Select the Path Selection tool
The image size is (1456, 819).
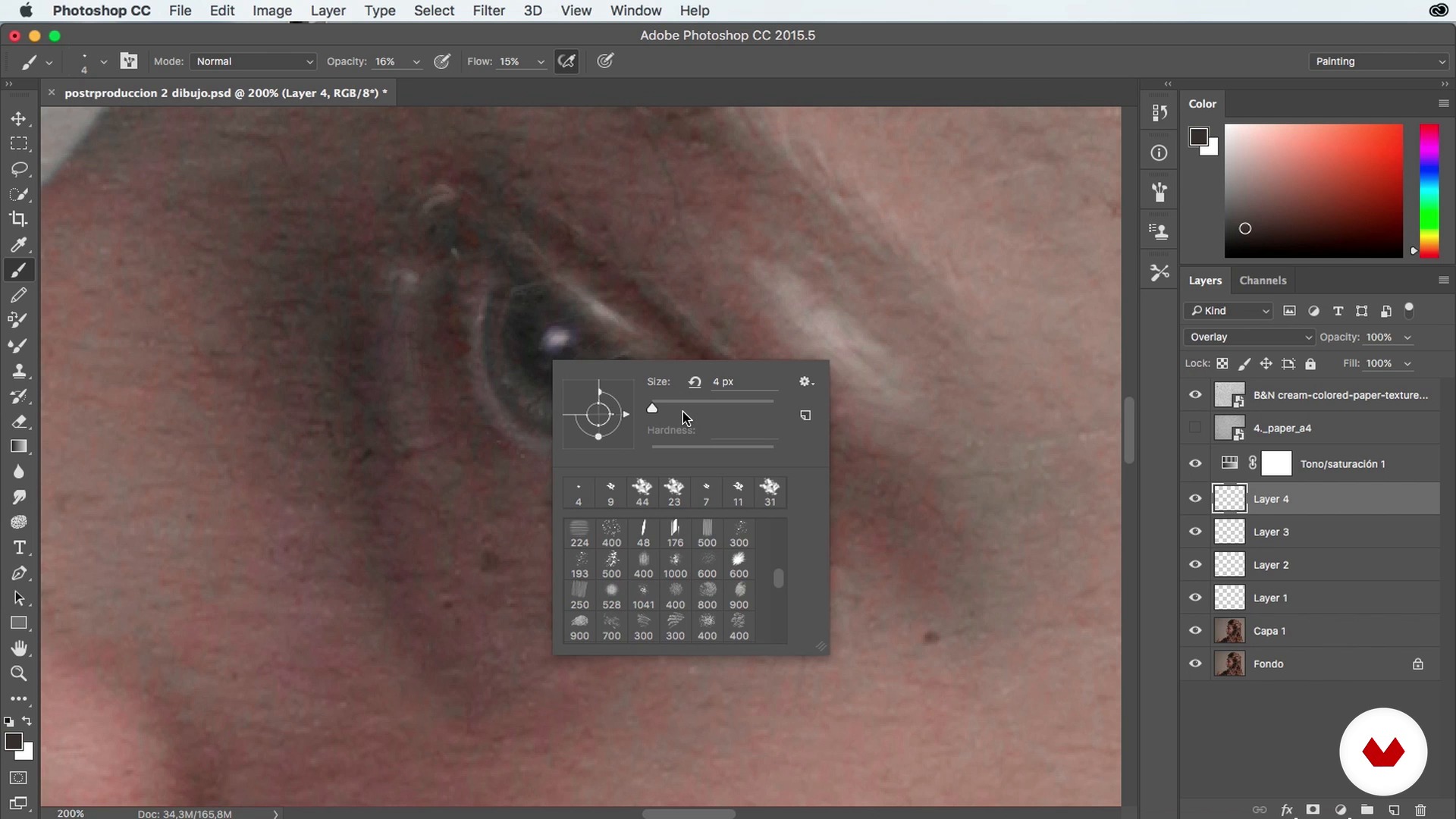tap(19, 598)
